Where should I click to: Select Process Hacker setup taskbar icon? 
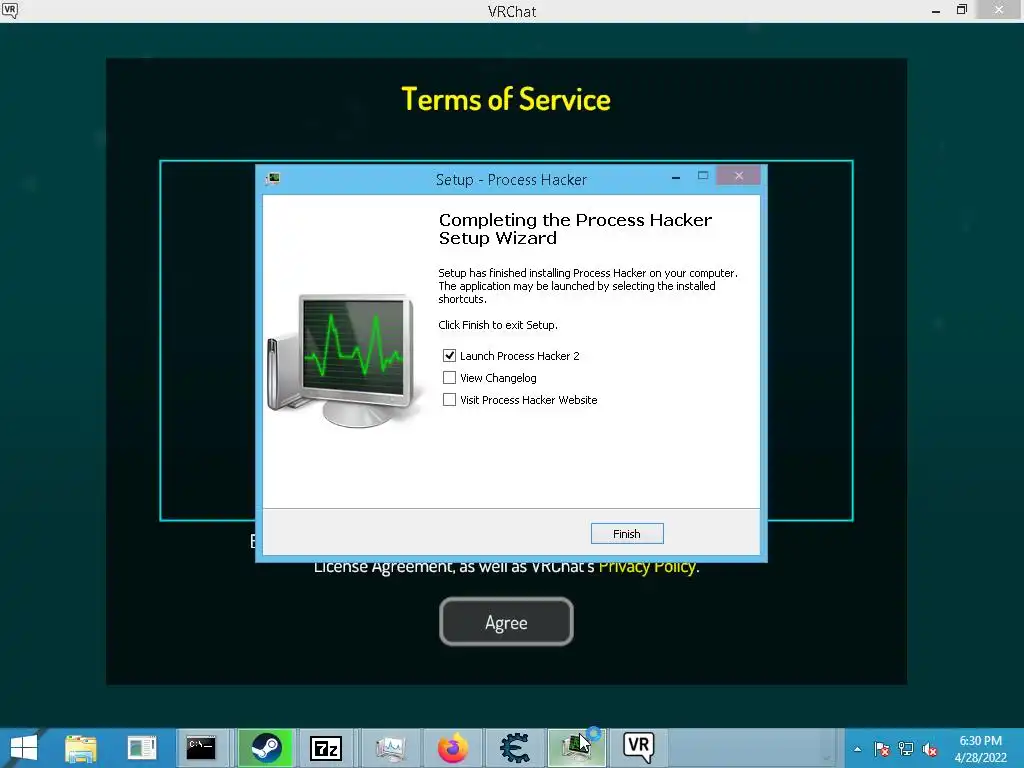point(577,748)
